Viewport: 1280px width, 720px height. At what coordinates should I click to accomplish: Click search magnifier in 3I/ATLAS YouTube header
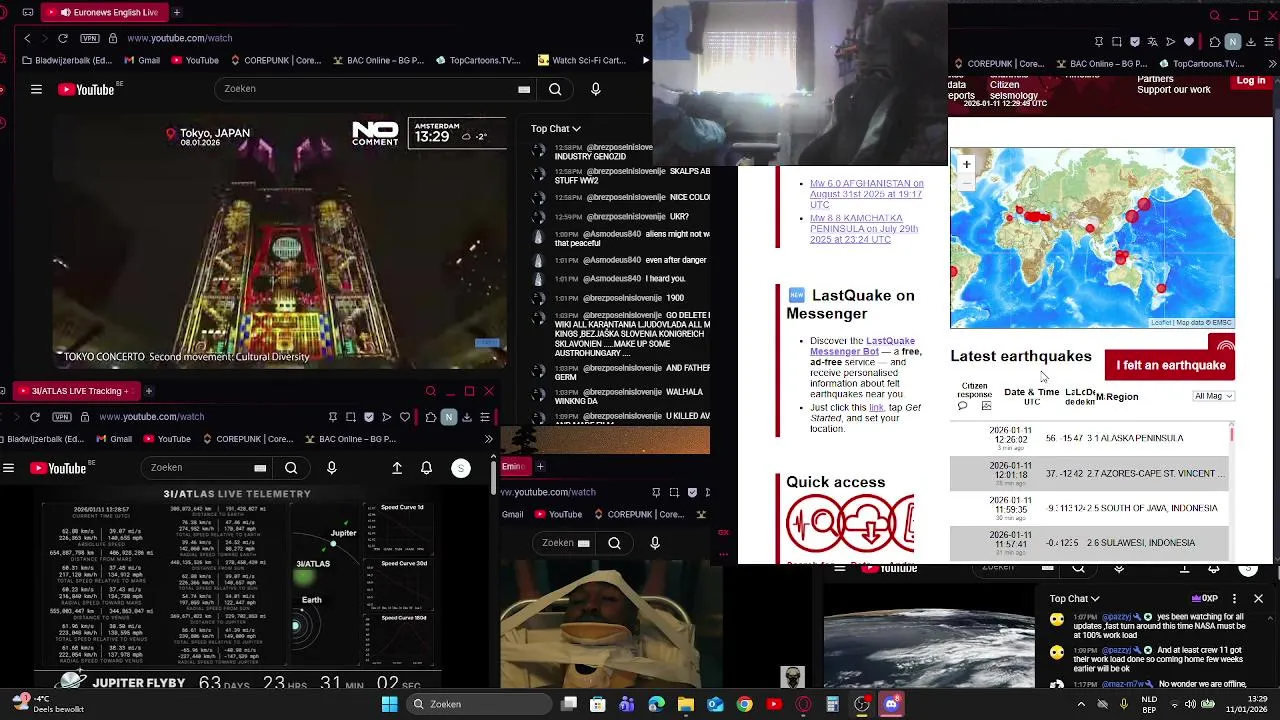pyautogui.click(x=291, y=468)
